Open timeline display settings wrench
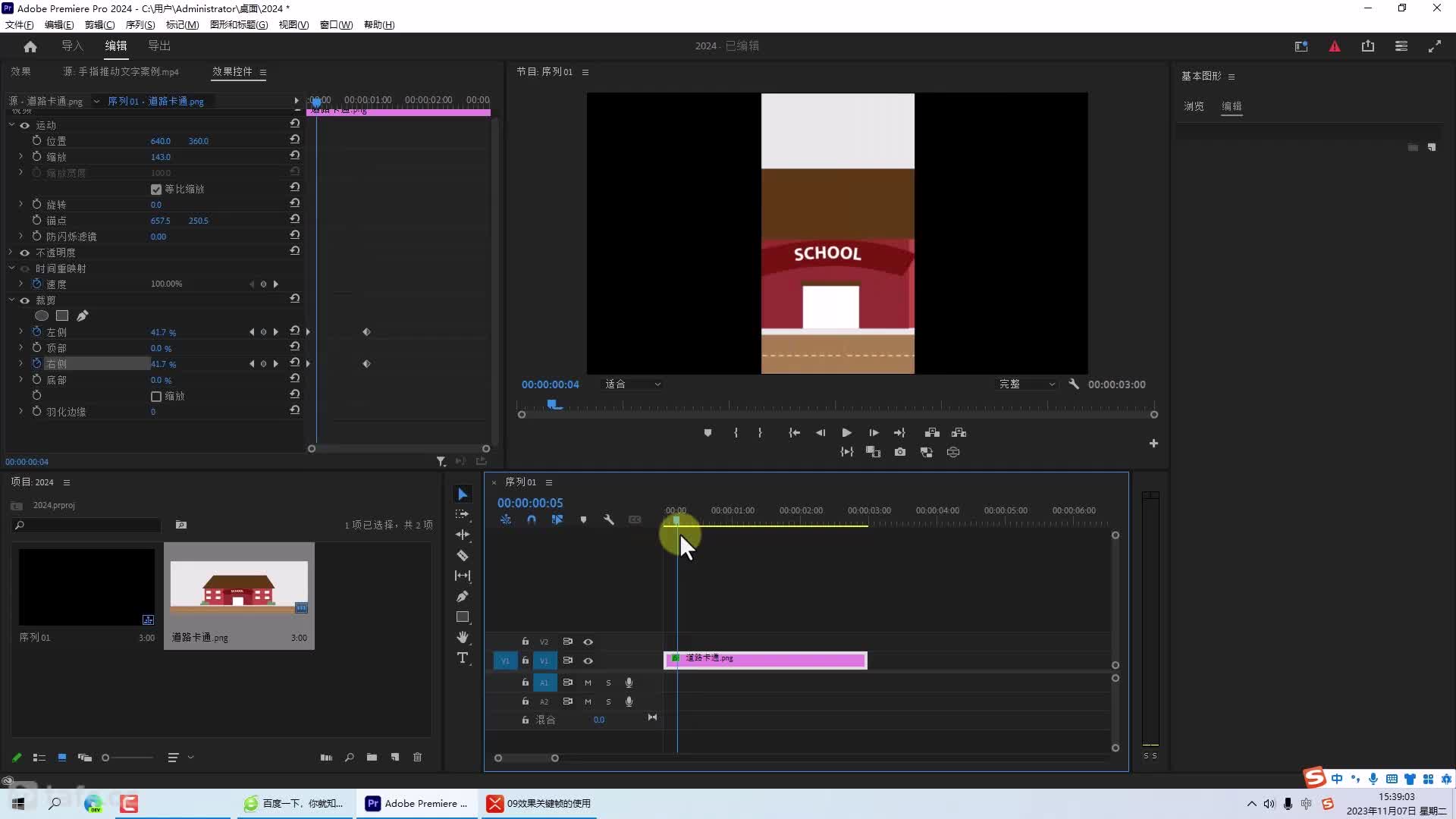Image resolution: width=1456 pixels, height=819 pixels. click(608, 519)
